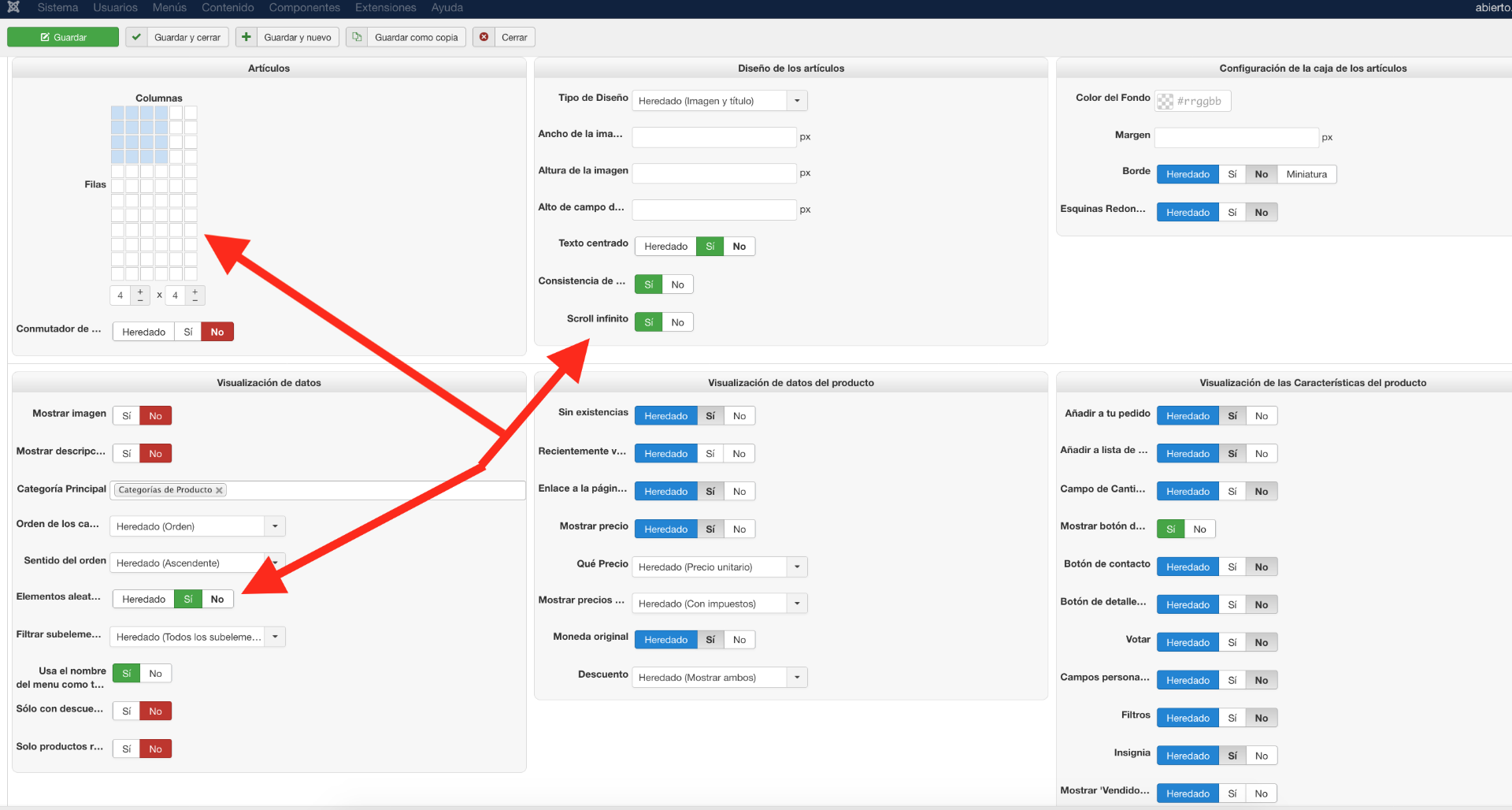The height and width of the screenshot is (810, 1512).
Task: Focus the #rrggbb color text field
Action: 1201,101
